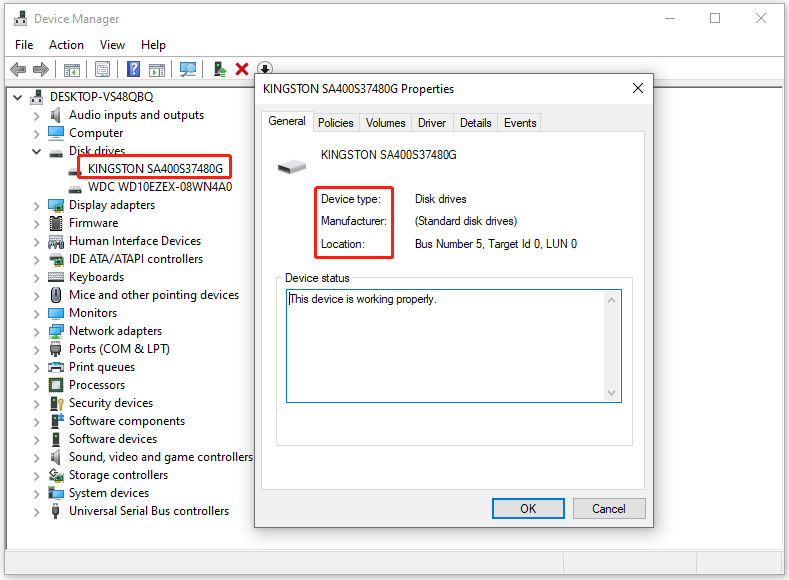Expand the Software components node
This screenshot has width=789, height=580.
36,422
